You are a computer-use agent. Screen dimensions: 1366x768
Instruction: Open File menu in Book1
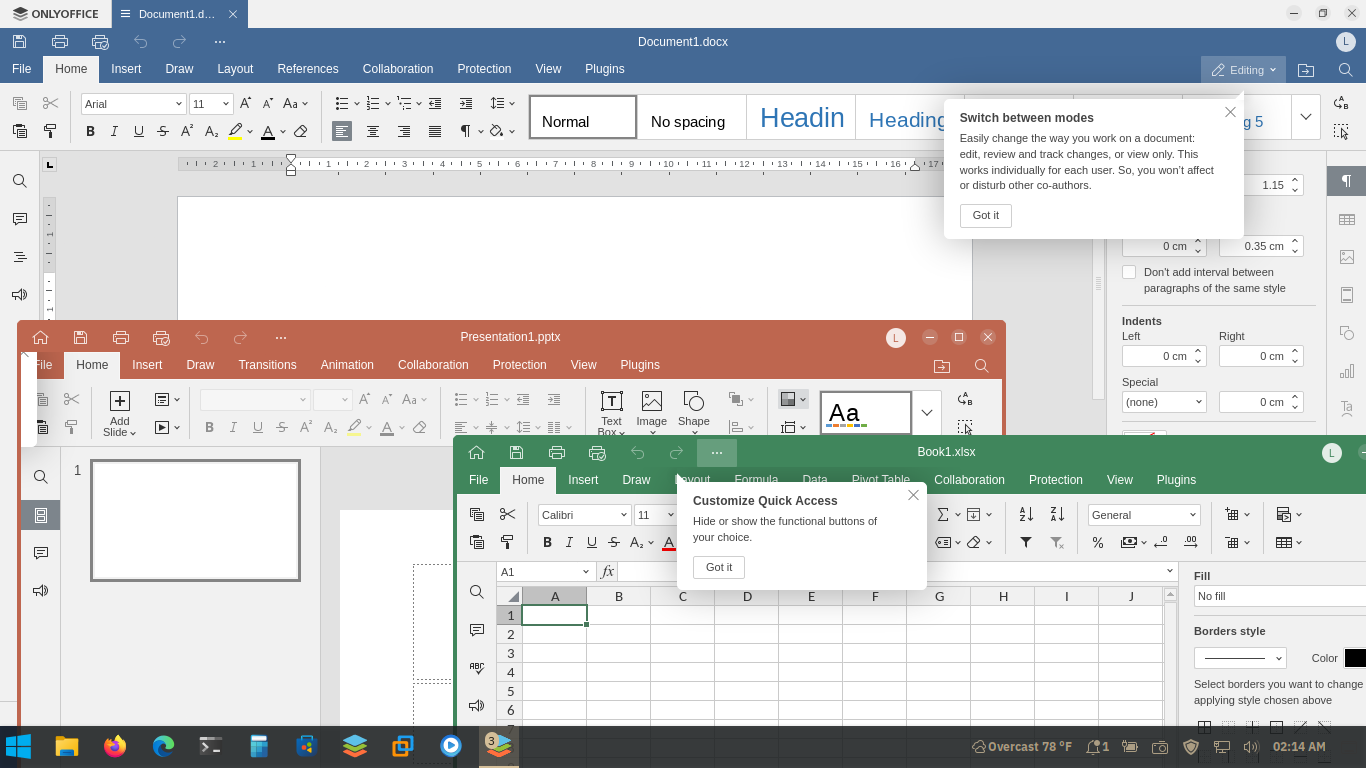point(479,480)
